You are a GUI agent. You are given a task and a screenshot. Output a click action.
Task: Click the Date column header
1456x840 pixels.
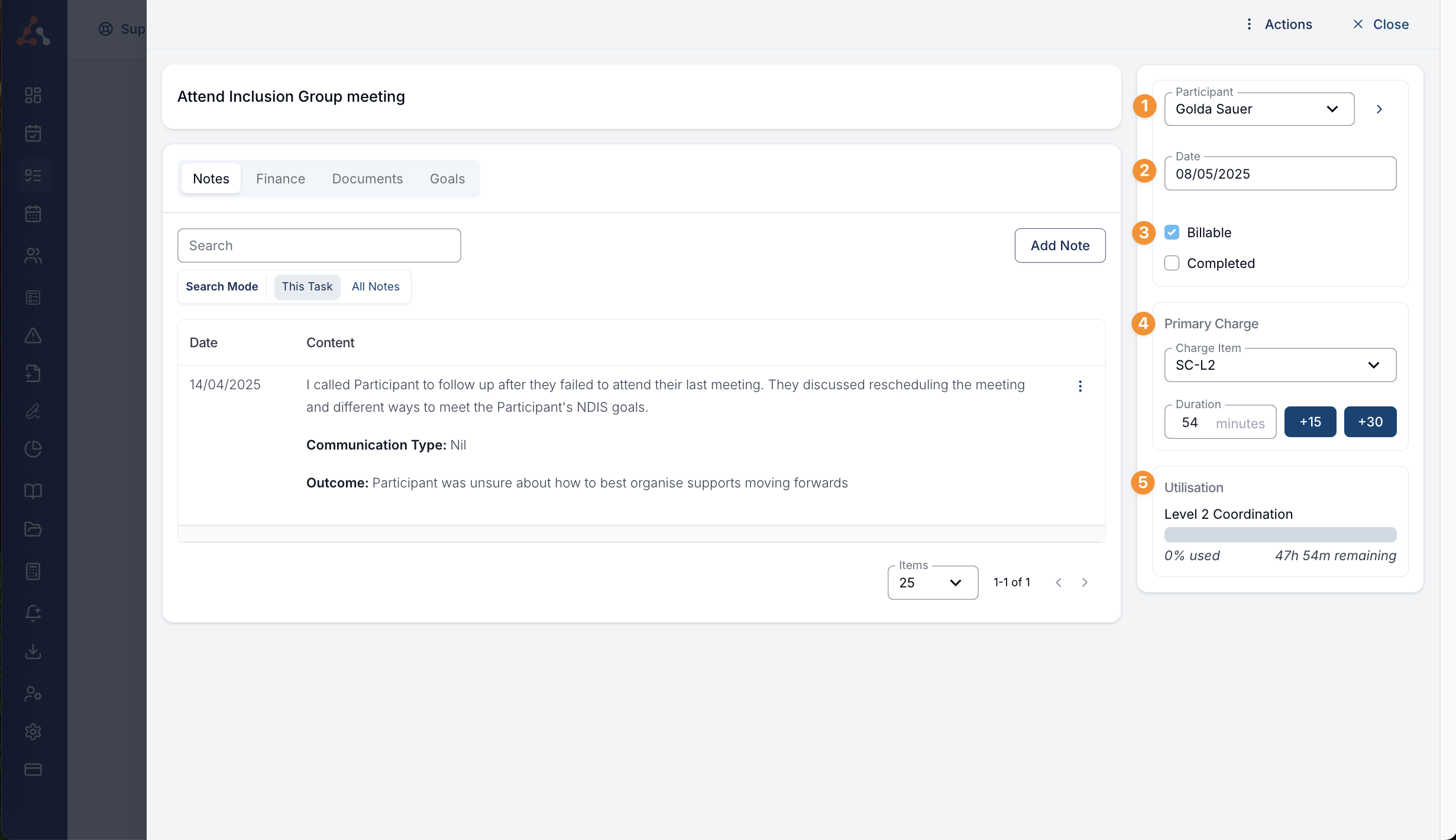203,343
